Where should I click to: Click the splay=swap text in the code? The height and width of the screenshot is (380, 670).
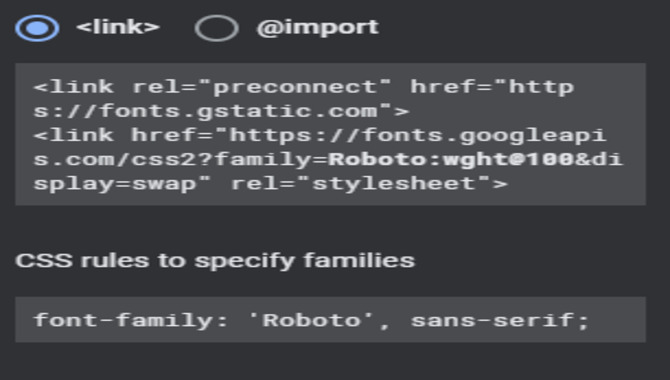[x=115, y=185]
